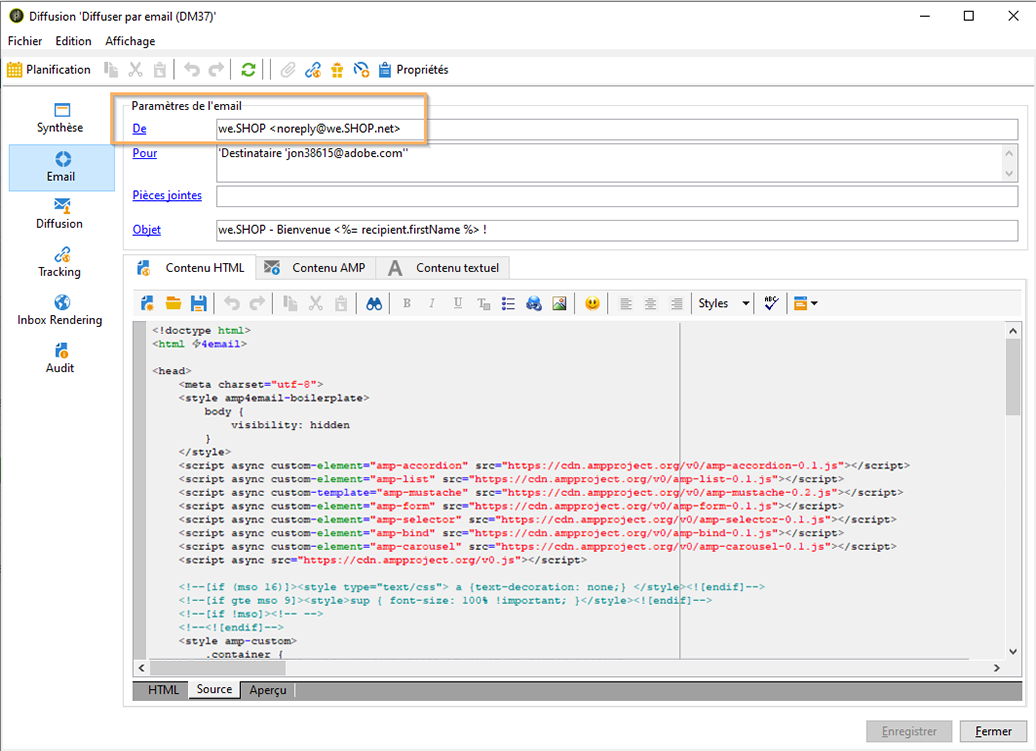Click the down arrow of the Pour field

point(1009,173)
